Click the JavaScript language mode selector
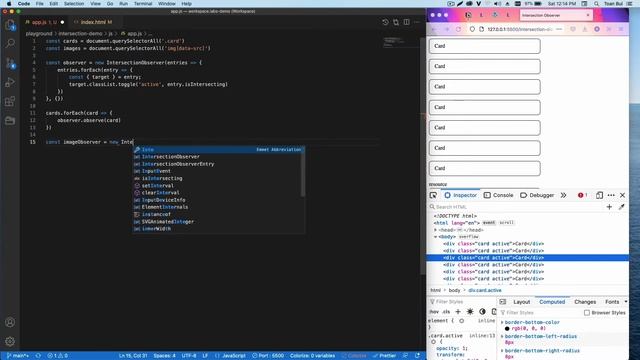 (x=233, y=356)
